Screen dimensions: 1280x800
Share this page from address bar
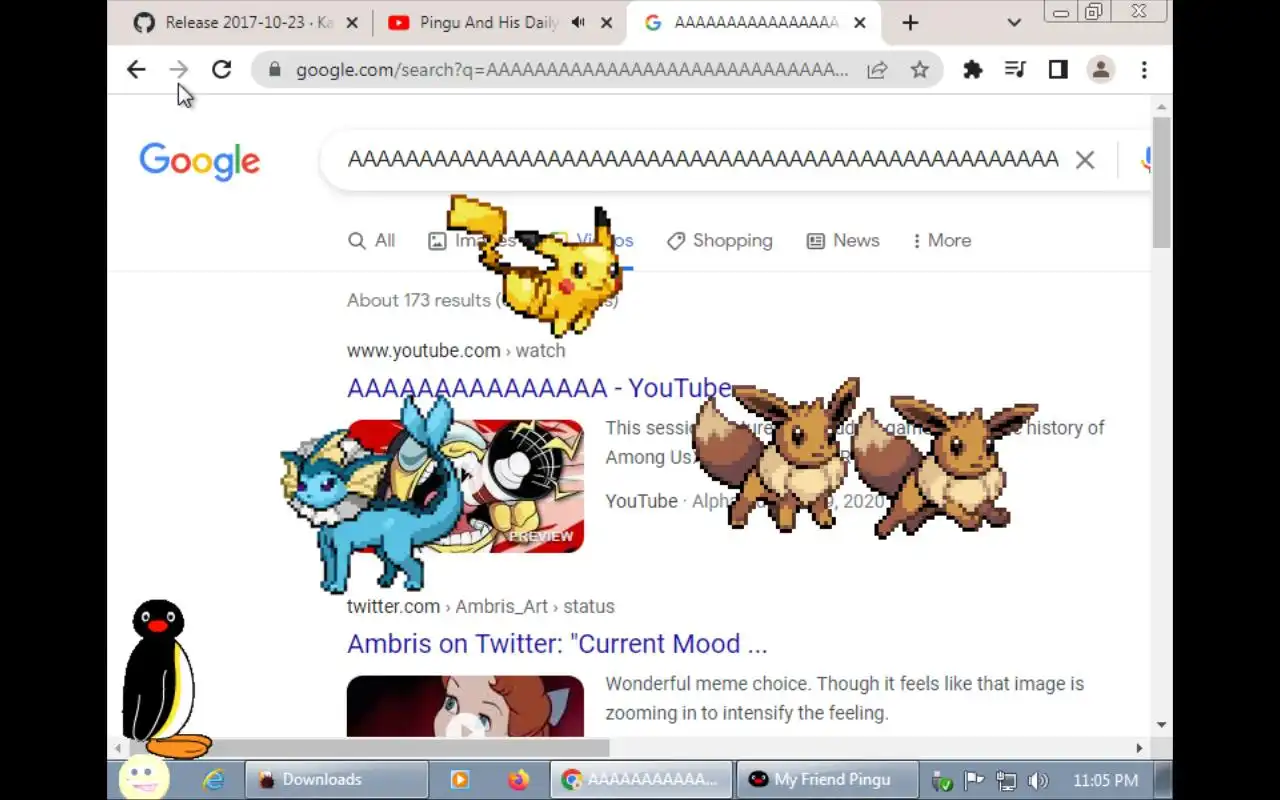pyautogui.click(x=877, y=69)
